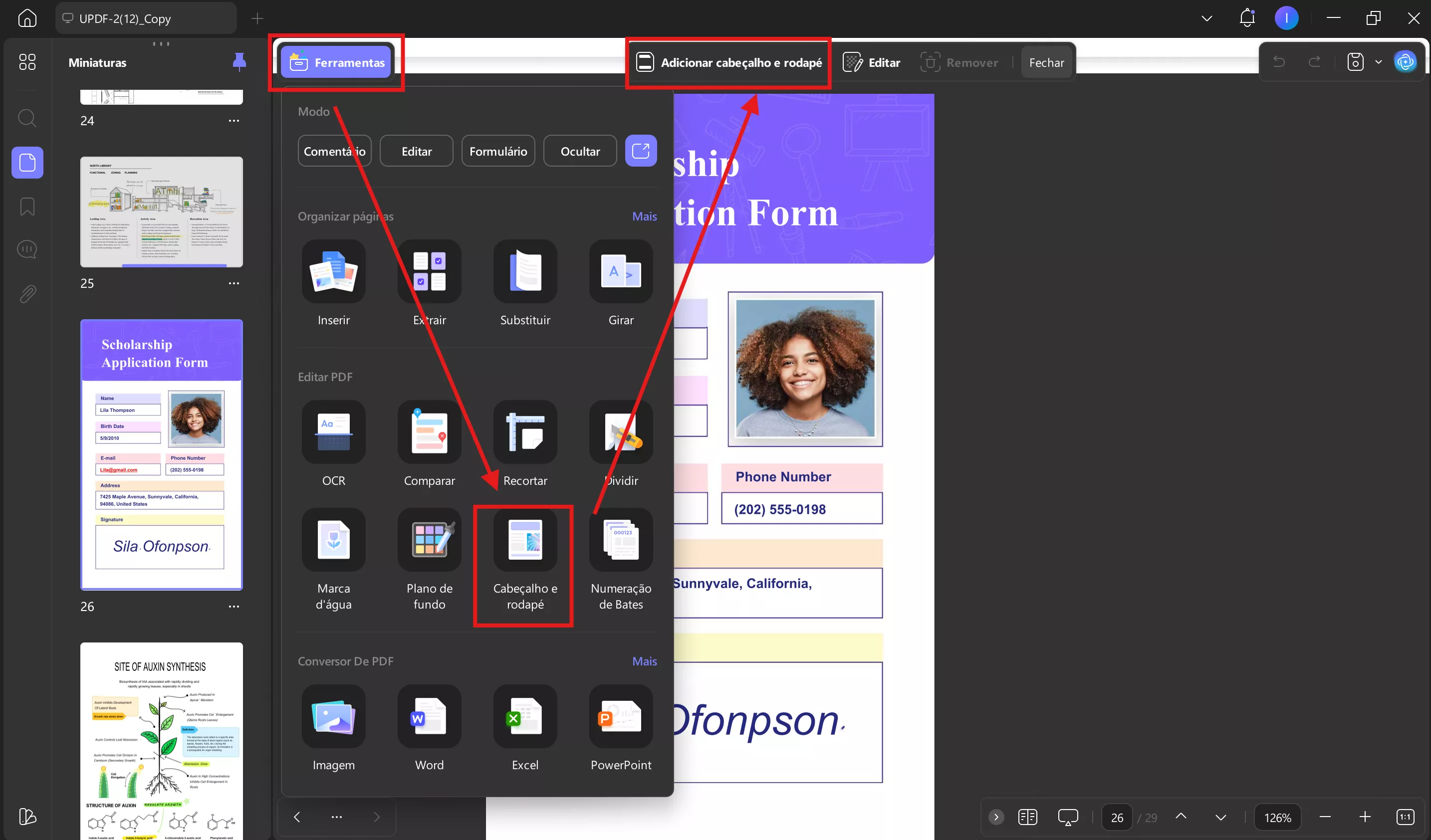
Task: Click Mais link for Organizar páginas
Action: (644, 216)
